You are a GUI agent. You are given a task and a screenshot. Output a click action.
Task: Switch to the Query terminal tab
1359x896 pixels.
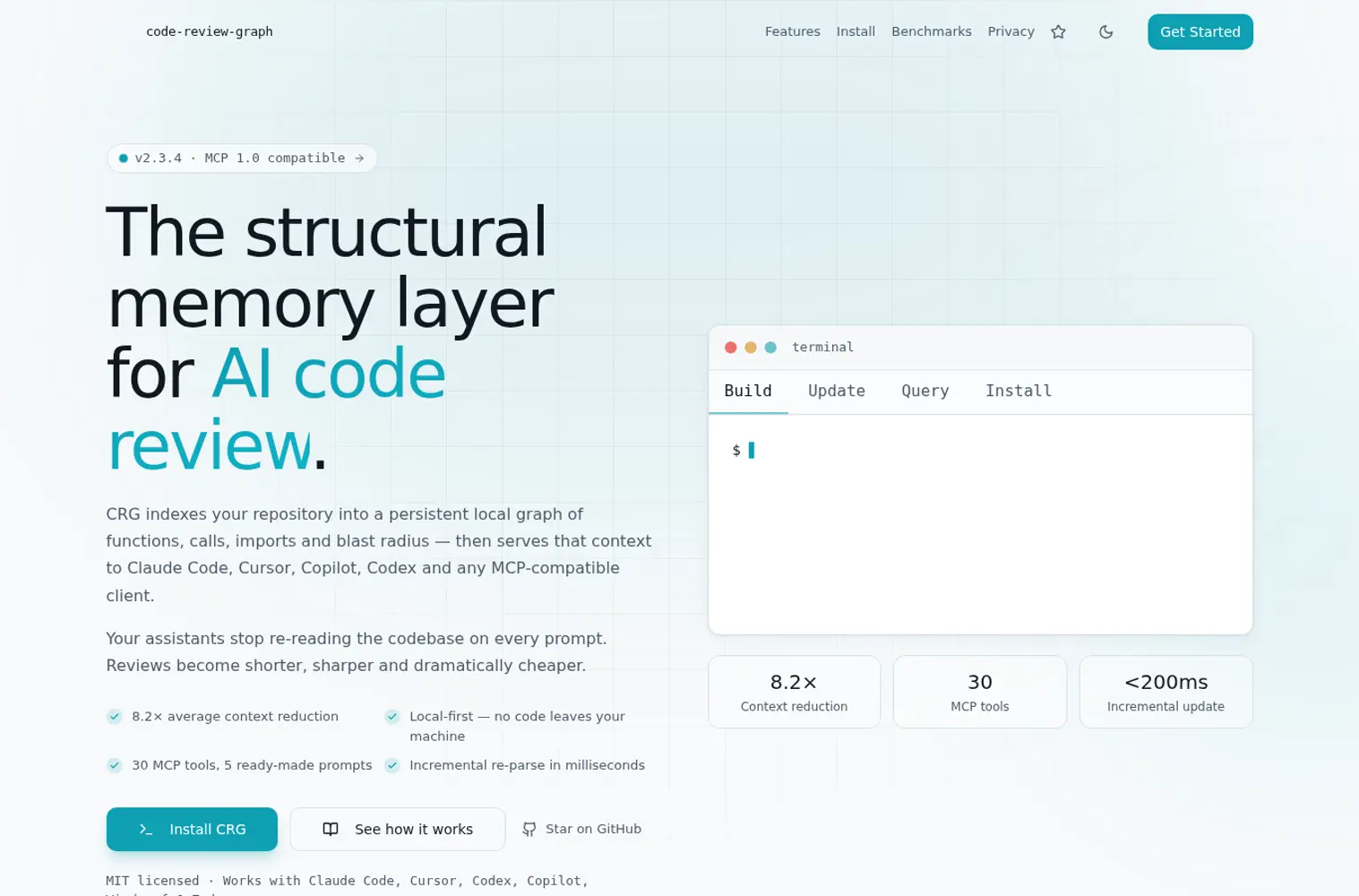point(925,391)
